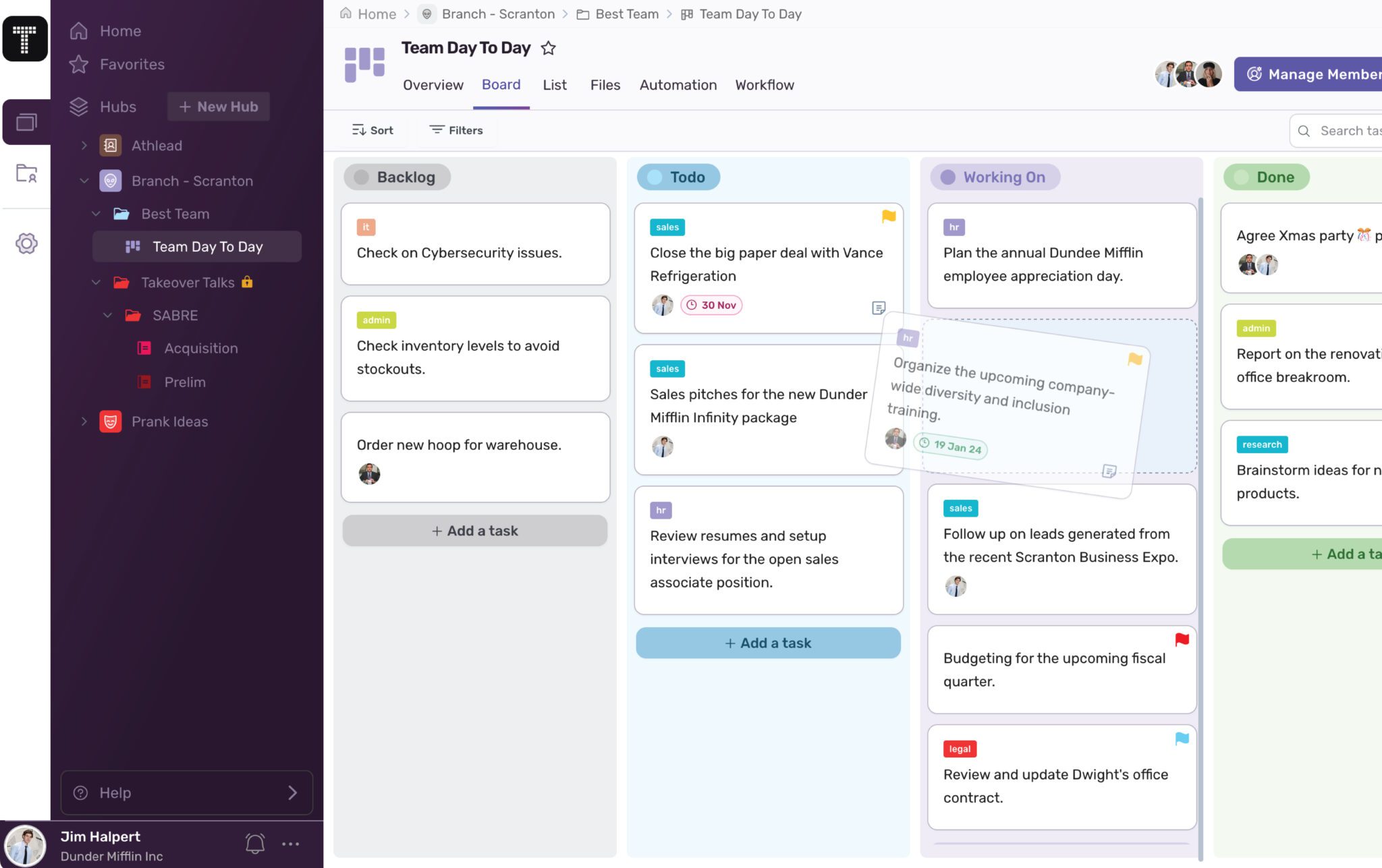1382x868 pixels.
Task: Toggle the red flag on Budgeting task
Action: (x=1181, y=639)
